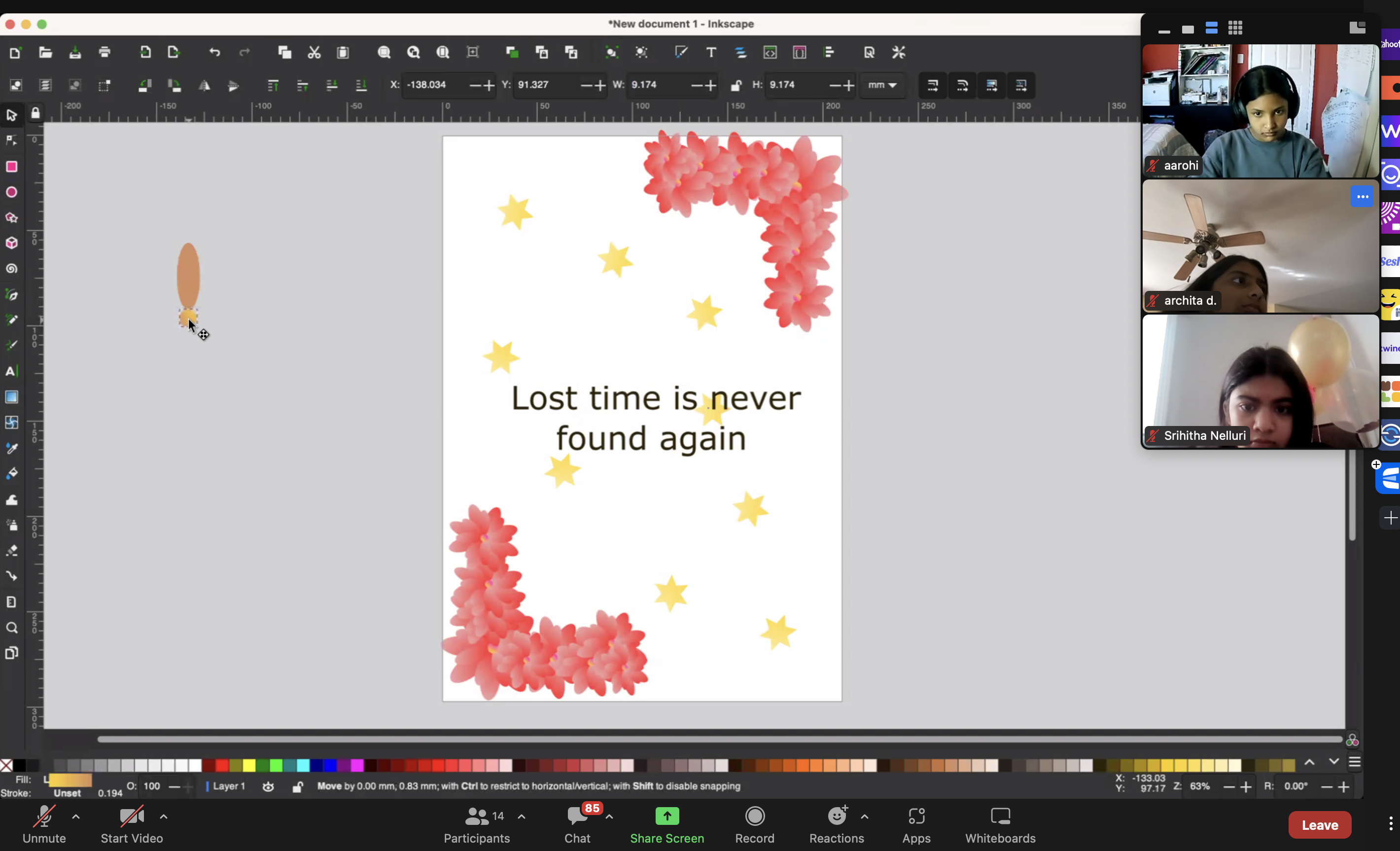Select the Rectangle tool in toolbox

(11, 167)
